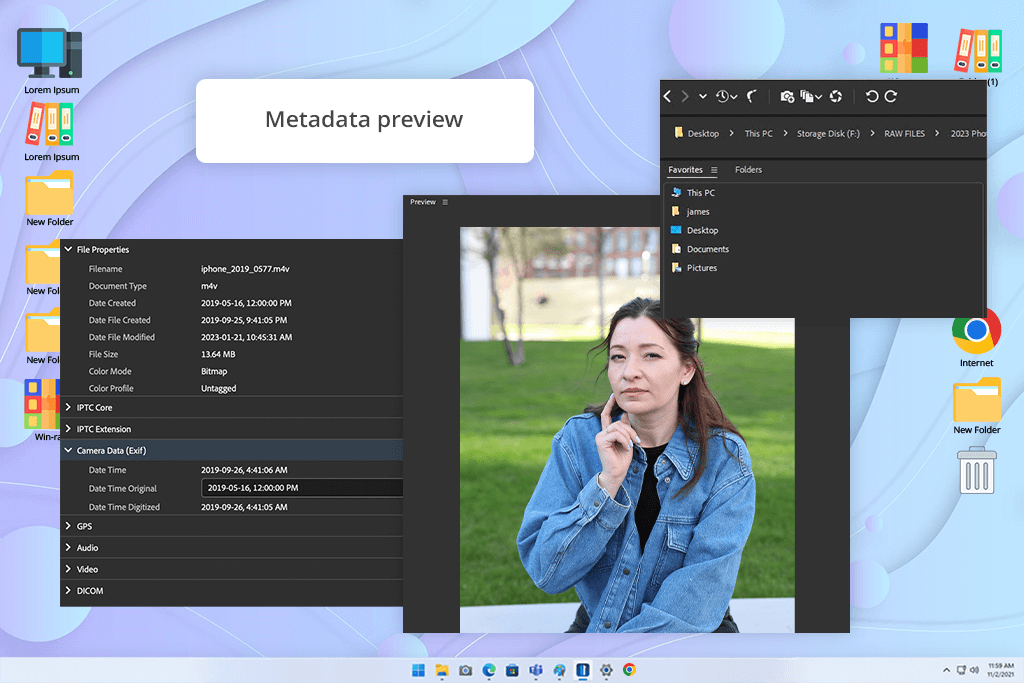This screenshot has height=683, width=1024.
Task: Expand the DICOM metadata section
Action: pyautogui.click(x=68, y=591)
